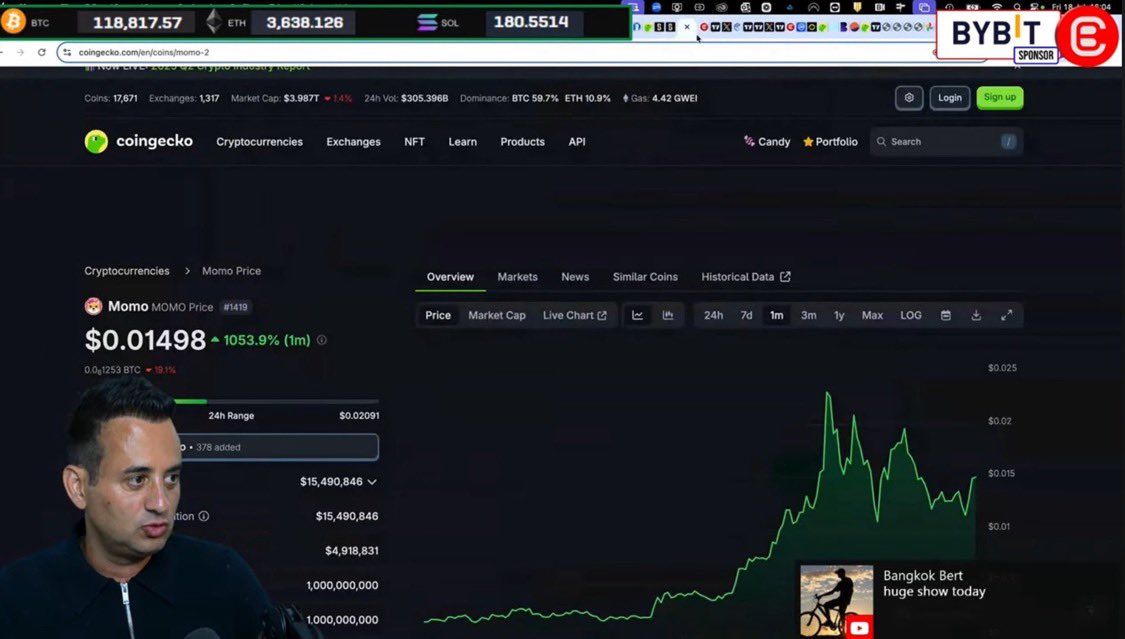Viewport: 1125px width, 639px height.
Task: Click the Momo coin avatar icon
Action: tap(93, 306)
